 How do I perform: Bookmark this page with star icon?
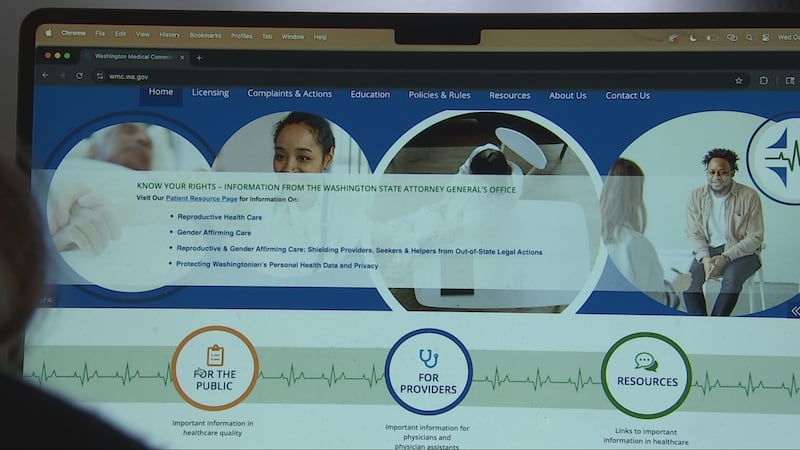(x=738, y=81)
